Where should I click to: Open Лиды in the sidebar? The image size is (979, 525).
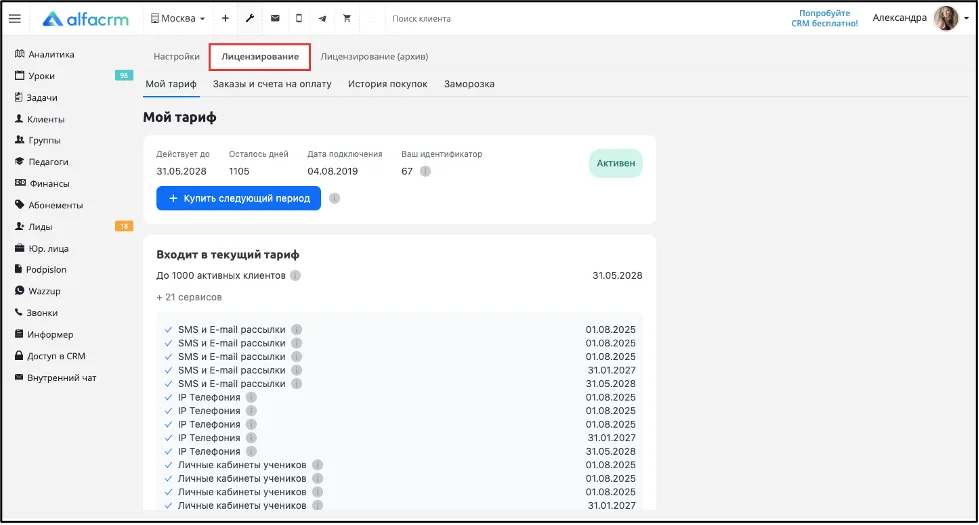(33, 227)
